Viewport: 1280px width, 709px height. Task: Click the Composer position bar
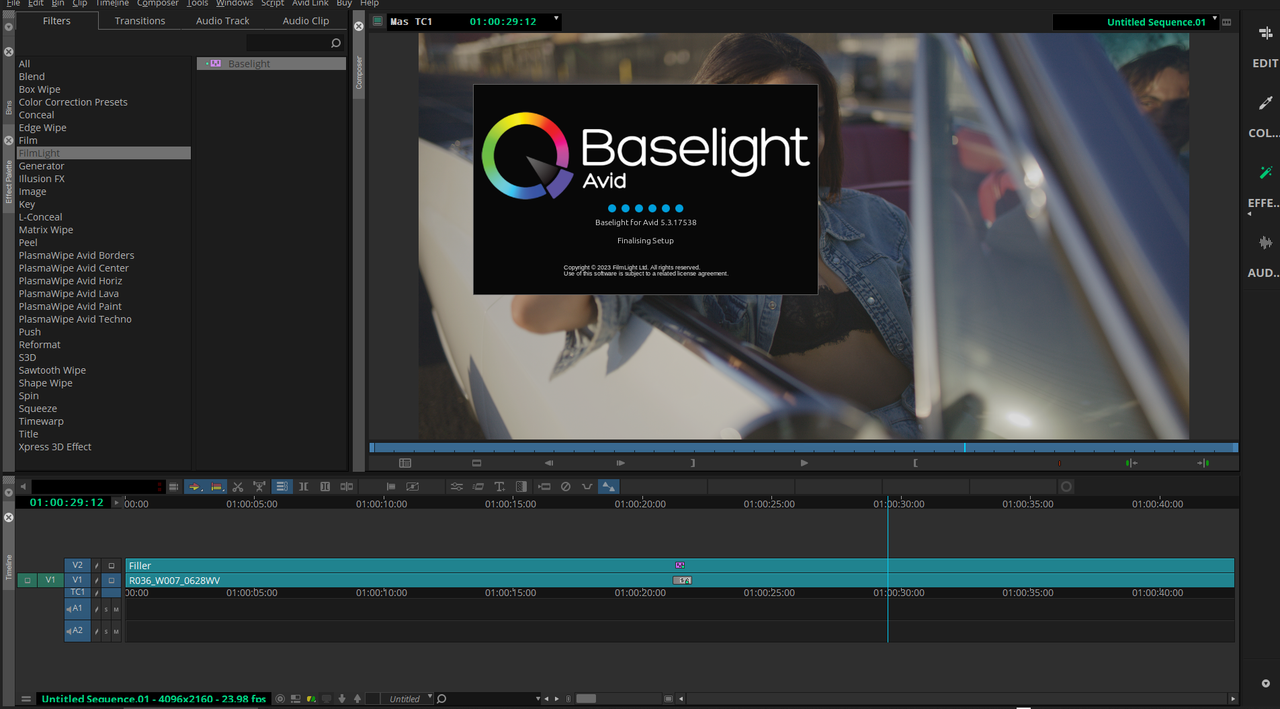[803, 447]
